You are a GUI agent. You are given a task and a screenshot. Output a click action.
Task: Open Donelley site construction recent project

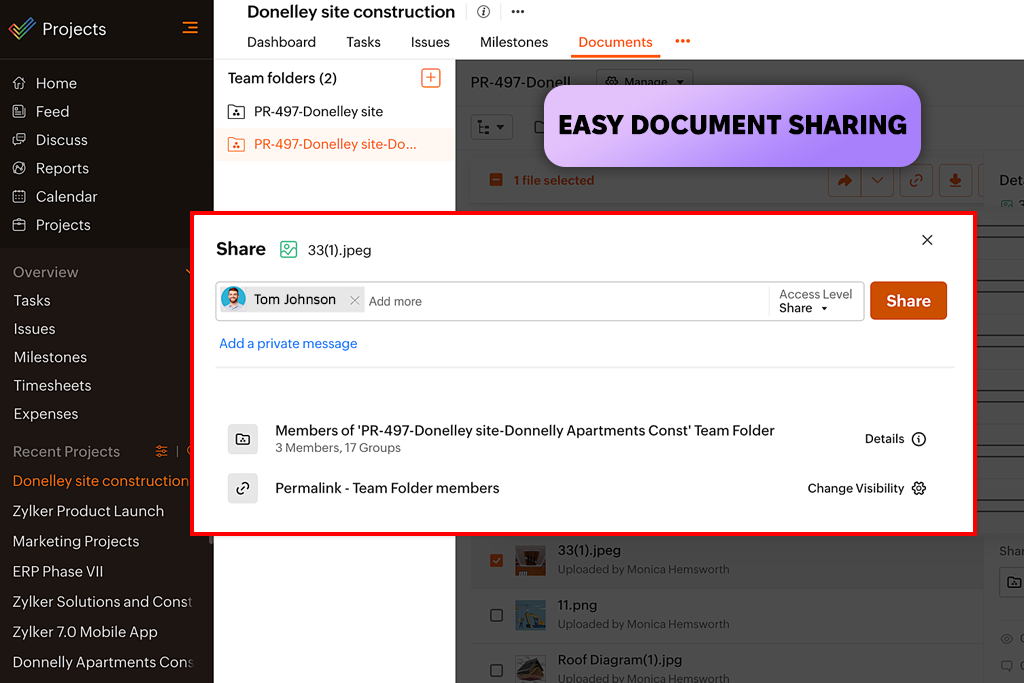[x=101, y=481]
